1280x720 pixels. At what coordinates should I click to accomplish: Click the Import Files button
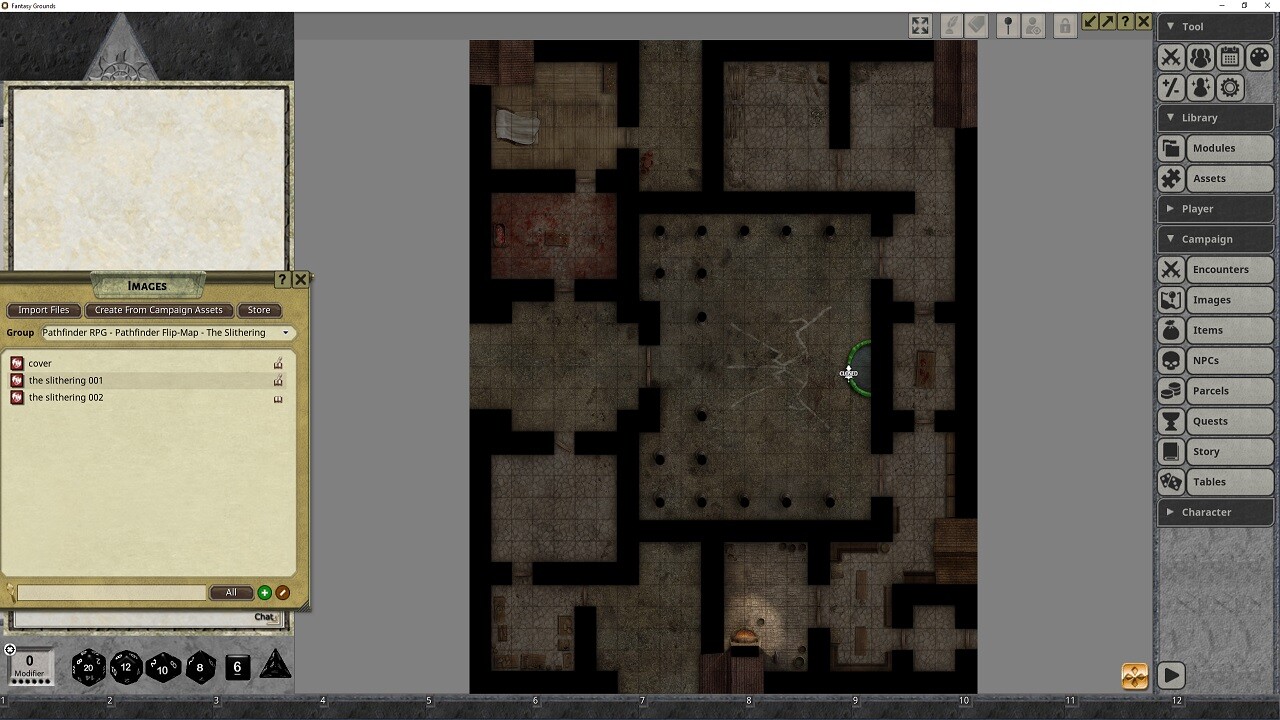pyautogui.click(x=43, y=310)
